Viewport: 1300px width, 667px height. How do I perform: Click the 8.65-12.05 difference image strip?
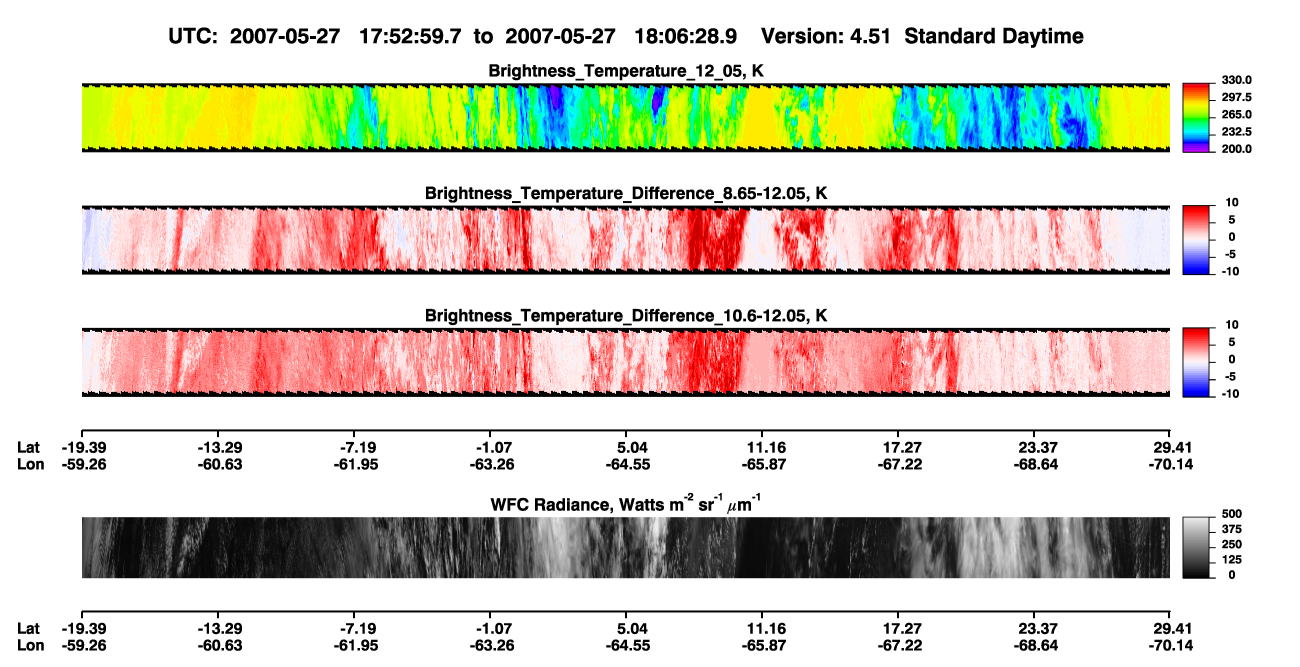click(625, 240)
